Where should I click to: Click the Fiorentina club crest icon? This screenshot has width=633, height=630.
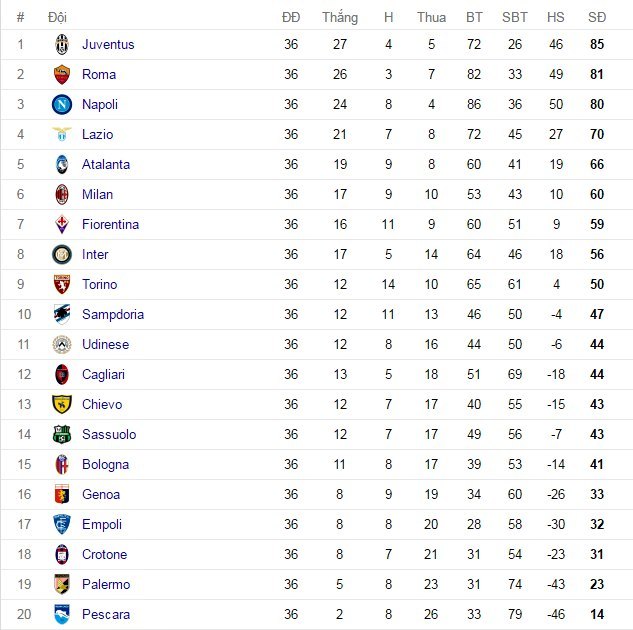point(62,224)
